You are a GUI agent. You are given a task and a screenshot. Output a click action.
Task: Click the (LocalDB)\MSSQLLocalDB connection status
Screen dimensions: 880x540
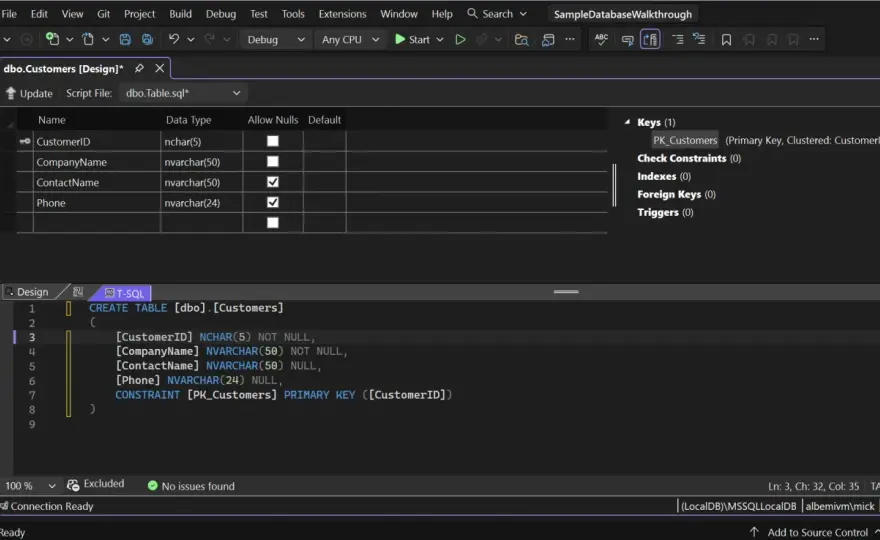pyautogui.click(x=739, y=506)
